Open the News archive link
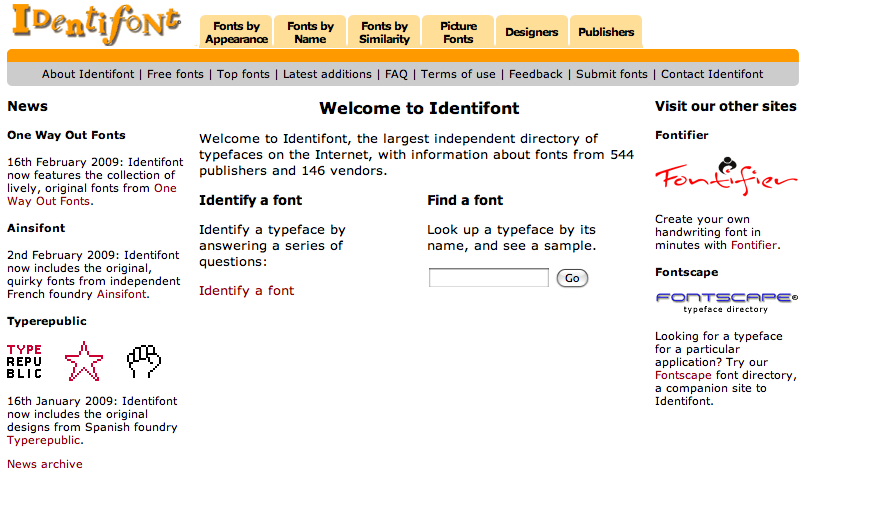The height and width of the screenshot is (508, 891). pyautogui.click(x=45, y=464)
